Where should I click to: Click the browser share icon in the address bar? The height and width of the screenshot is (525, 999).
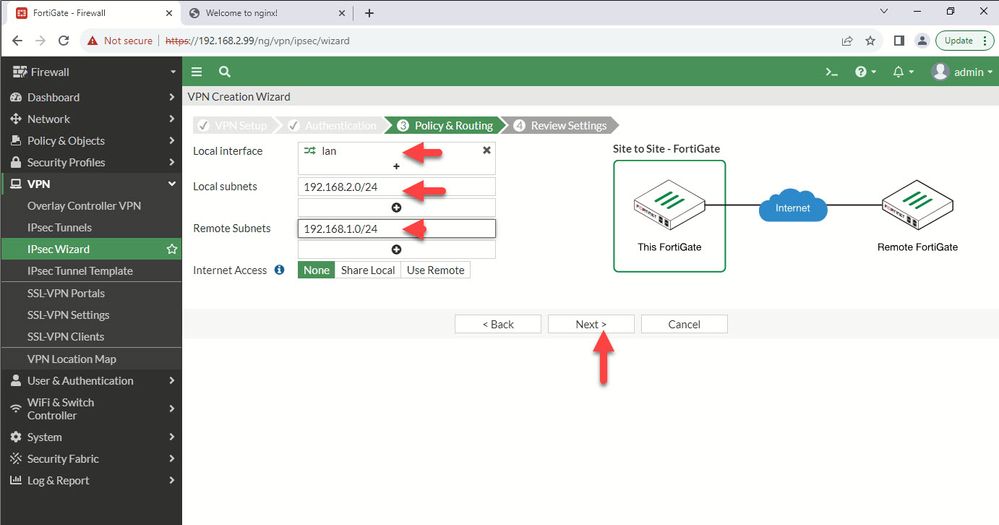847,41
